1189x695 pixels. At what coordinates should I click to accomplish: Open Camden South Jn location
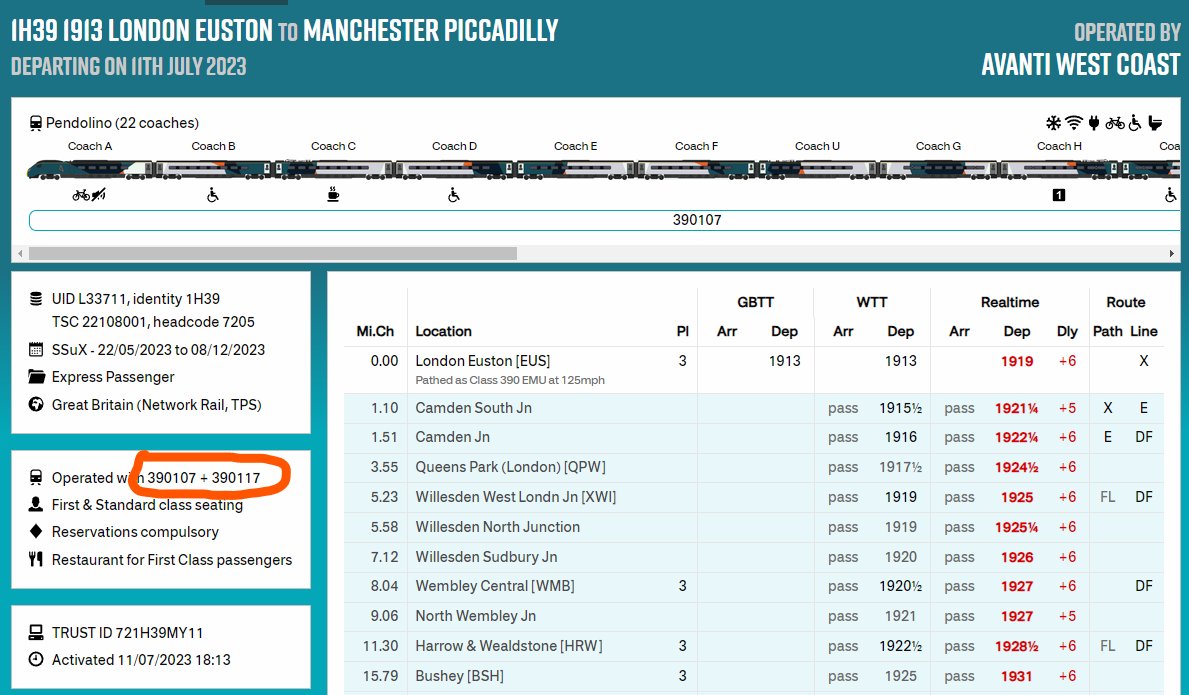point(473,408)
